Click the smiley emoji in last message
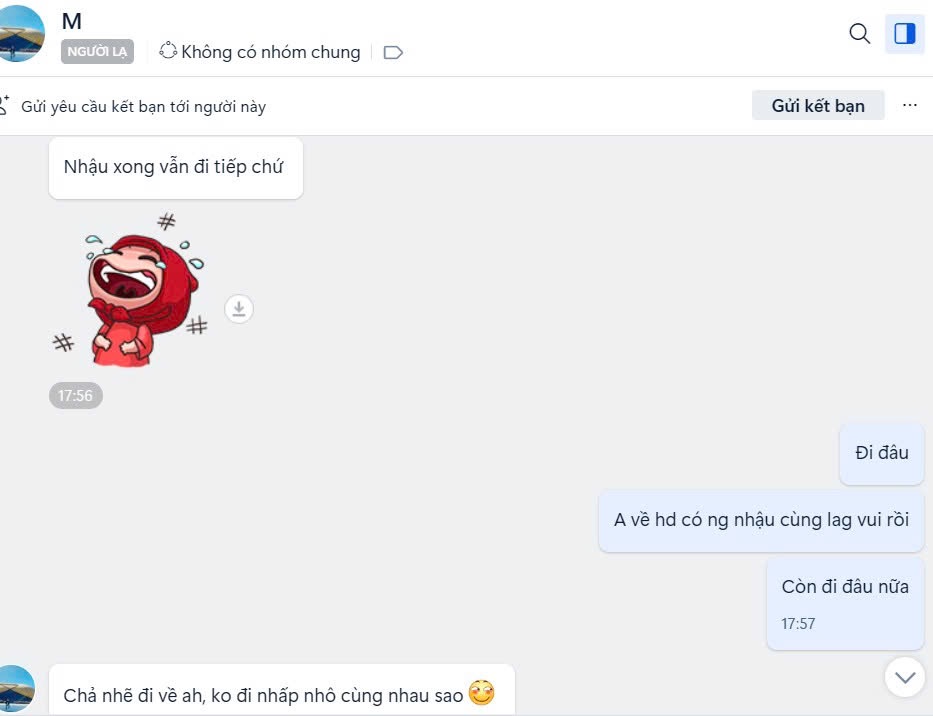 (x=481, y=693)
